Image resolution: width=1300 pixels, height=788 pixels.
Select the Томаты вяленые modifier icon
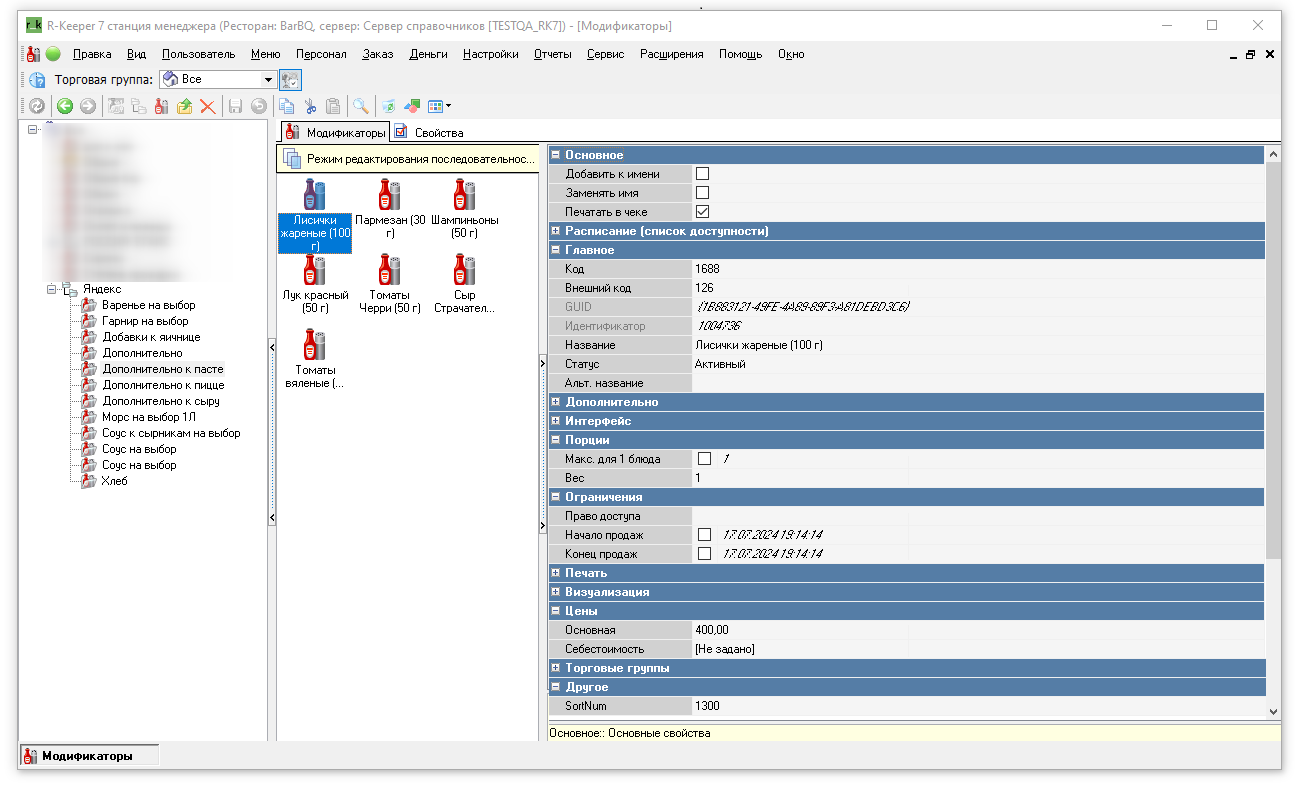click(315, 345)
